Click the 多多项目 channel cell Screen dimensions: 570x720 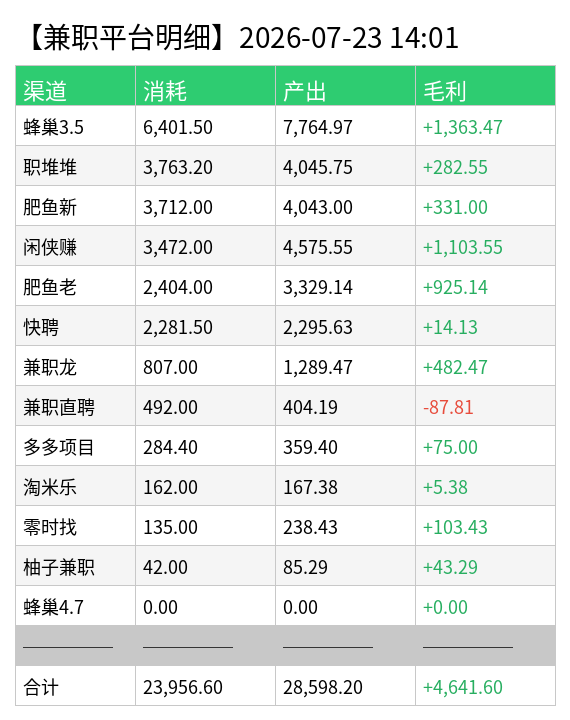(75, 446)
